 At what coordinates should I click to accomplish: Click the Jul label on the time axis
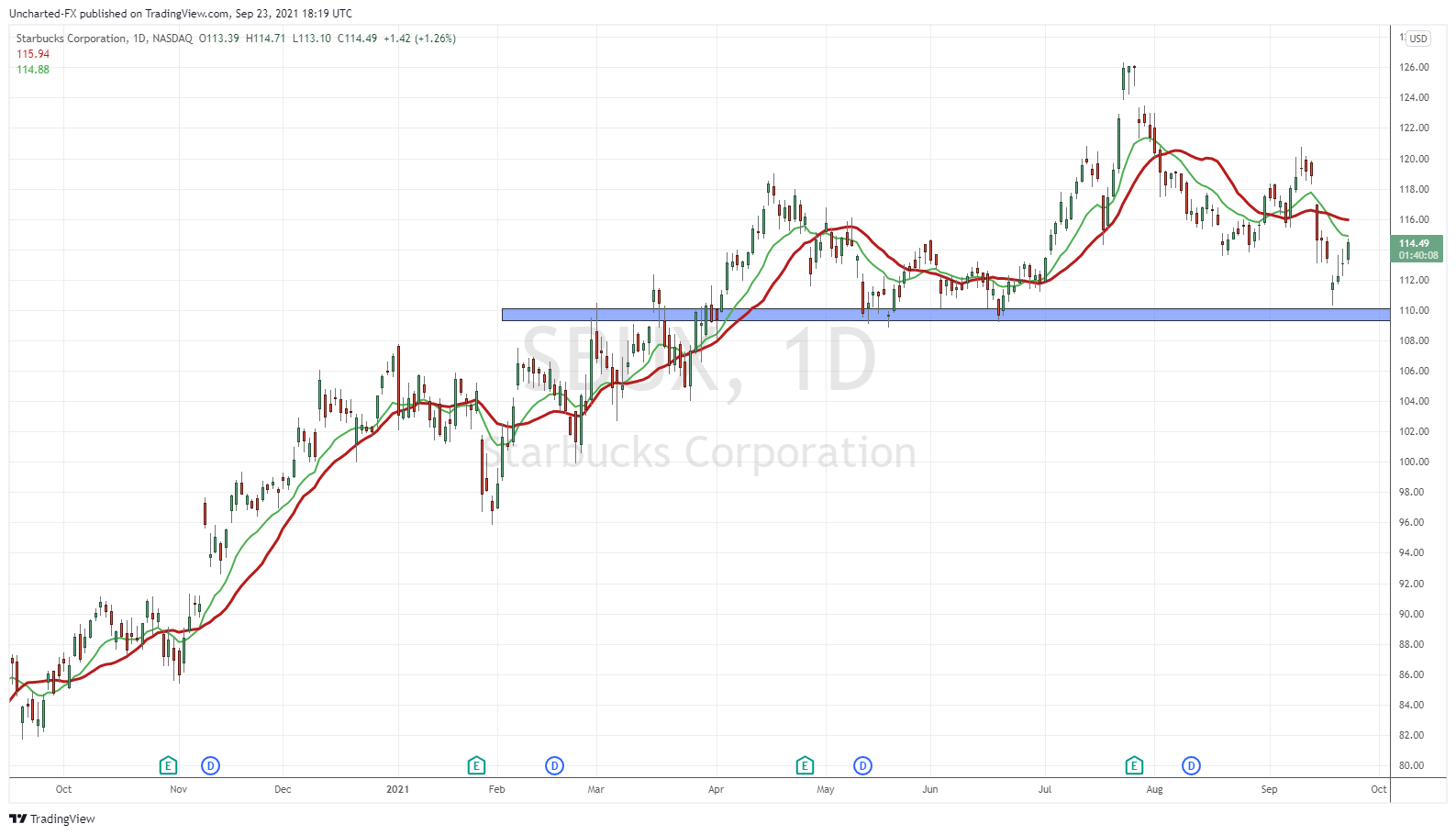tap(1045, 789)
